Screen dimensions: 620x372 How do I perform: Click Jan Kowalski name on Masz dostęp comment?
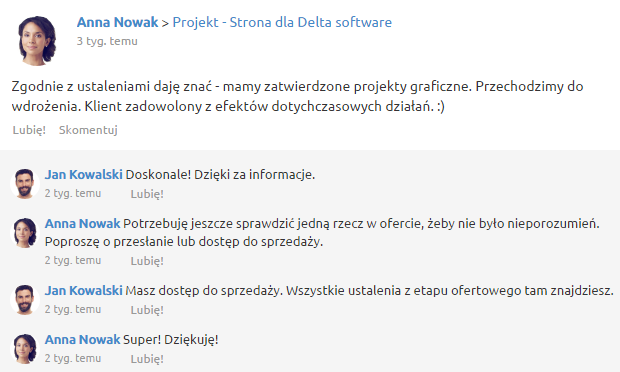pyautogui.click(x=83, y=291)
